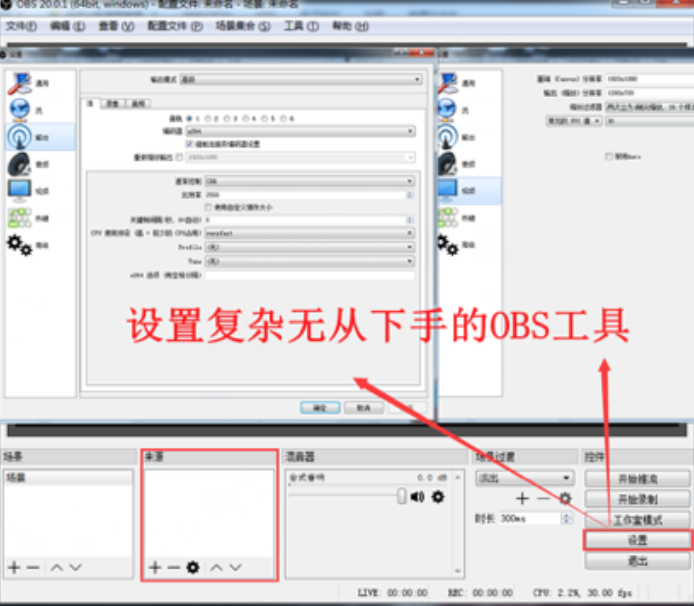Open the General (通用) settings icon in left settings dialog
694x606 pixels.
point(19,83)
